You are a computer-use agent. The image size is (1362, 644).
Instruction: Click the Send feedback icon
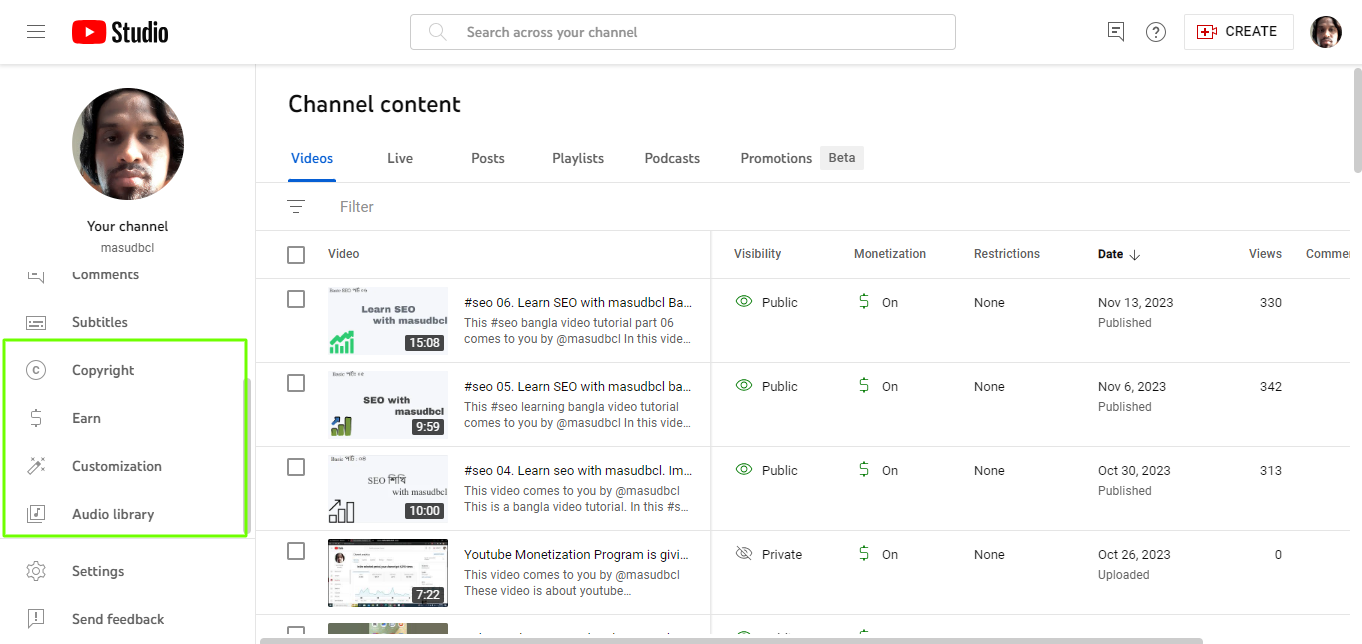pos(36,619)
